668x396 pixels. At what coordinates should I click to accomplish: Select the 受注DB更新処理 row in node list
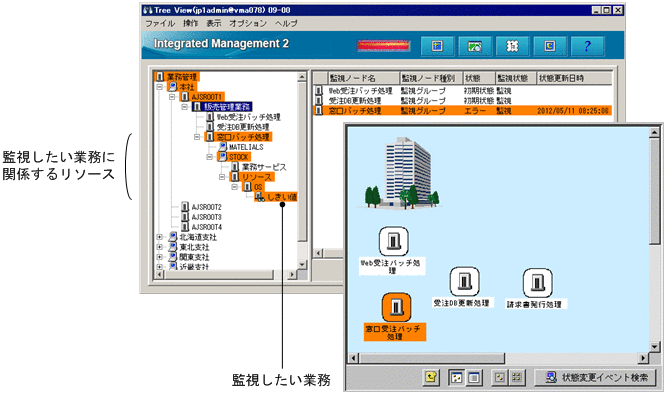pyautogui.click(x=463, y=101)
